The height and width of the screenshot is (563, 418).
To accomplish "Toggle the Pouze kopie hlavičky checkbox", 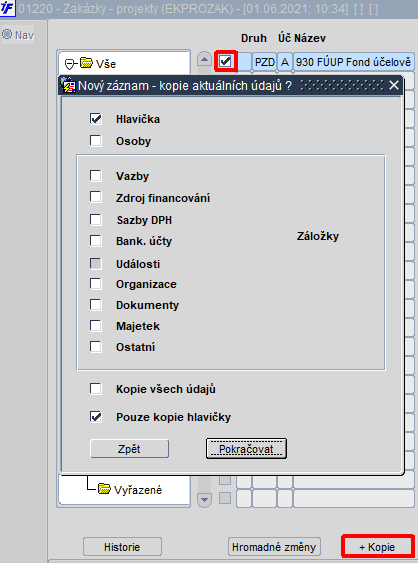I will [x=96, y=417].
